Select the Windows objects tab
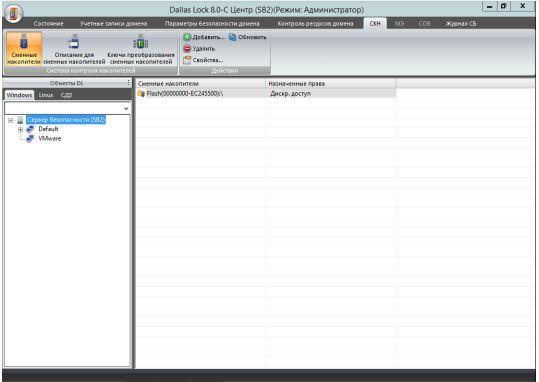The height and width of the screenshot is (382, 539). pos(19,95)
